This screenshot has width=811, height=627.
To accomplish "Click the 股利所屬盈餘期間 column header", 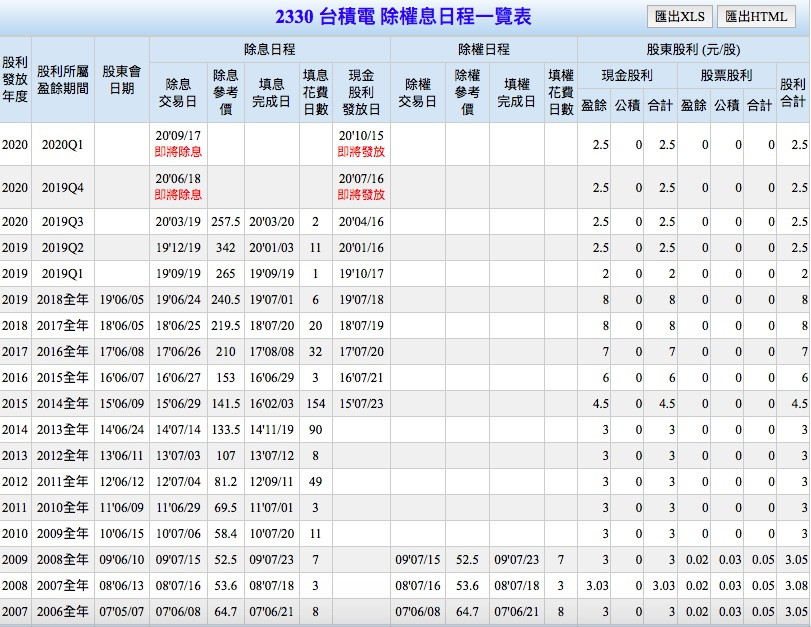I will click(x=62, y=80).
